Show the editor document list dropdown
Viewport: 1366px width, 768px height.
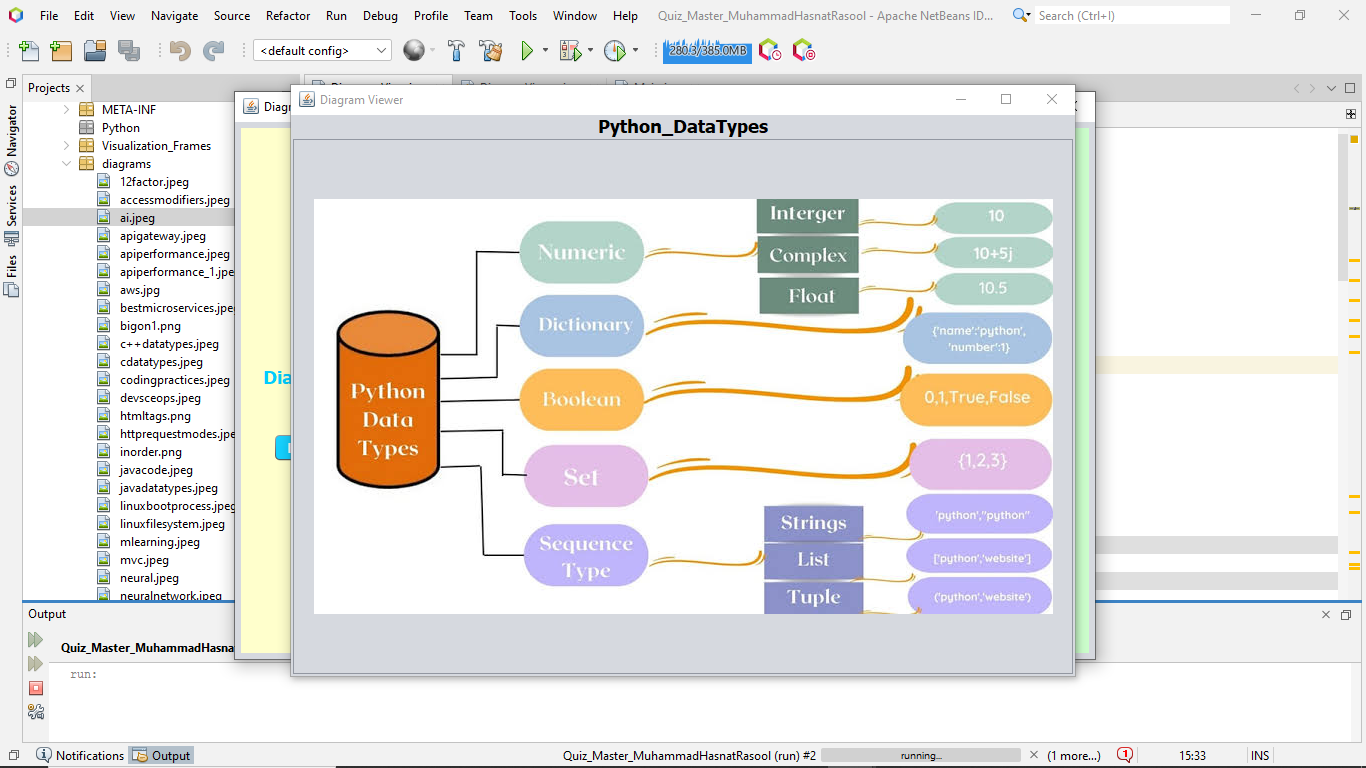click(1332, 88)
